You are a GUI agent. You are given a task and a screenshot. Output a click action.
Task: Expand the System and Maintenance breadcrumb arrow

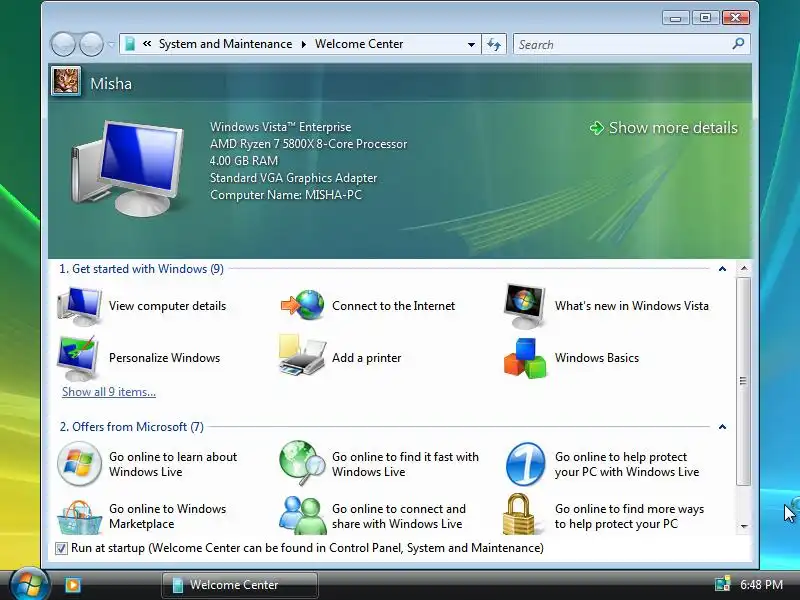click(304, 44)
